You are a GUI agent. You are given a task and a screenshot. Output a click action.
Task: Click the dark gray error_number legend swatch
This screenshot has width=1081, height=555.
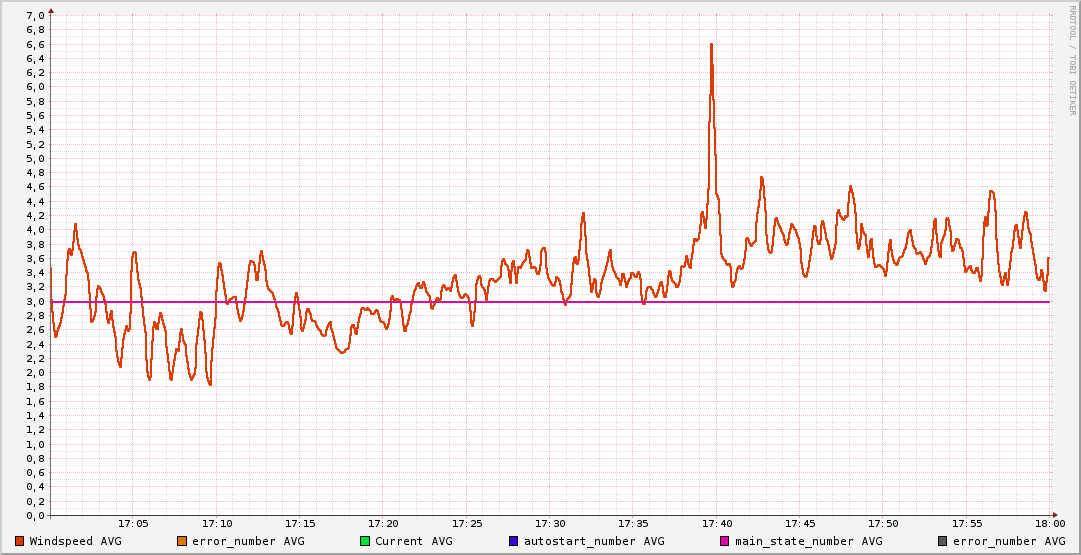[x=943, y=541]
